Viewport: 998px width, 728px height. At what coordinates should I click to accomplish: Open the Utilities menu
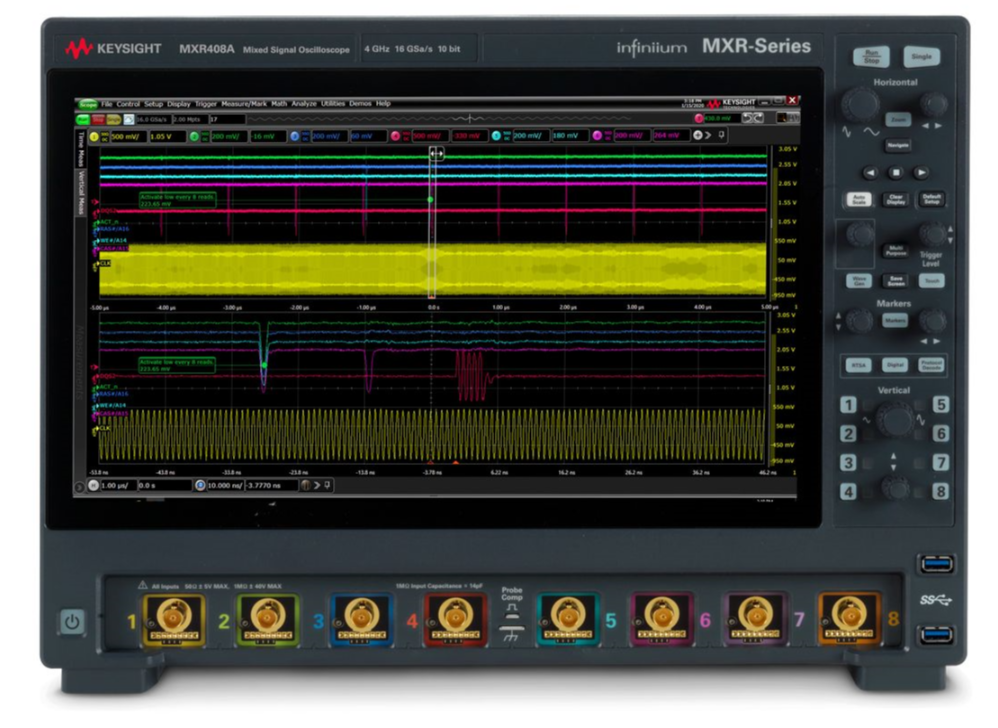333,104
